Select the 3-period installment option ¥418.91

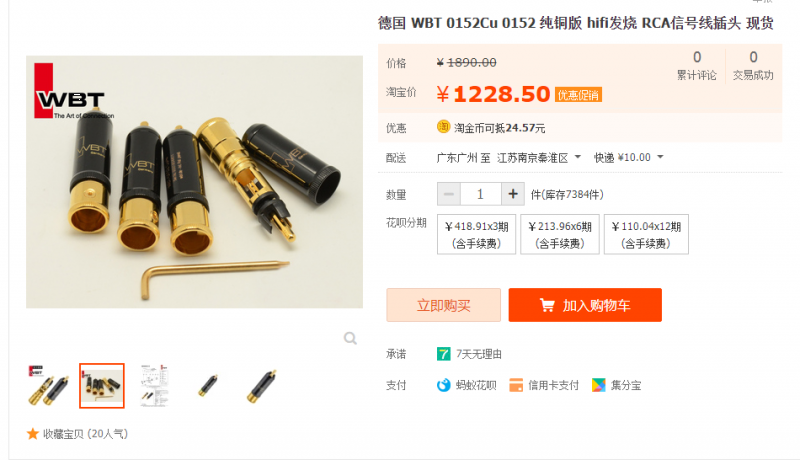point(476,234)
